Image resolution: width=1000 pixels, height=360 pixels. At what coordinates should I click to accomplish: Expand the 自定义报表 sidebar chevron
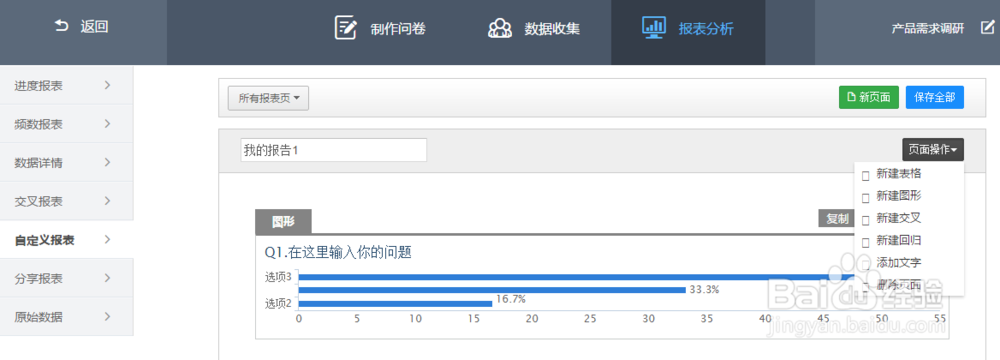click(x=107, y=239)
